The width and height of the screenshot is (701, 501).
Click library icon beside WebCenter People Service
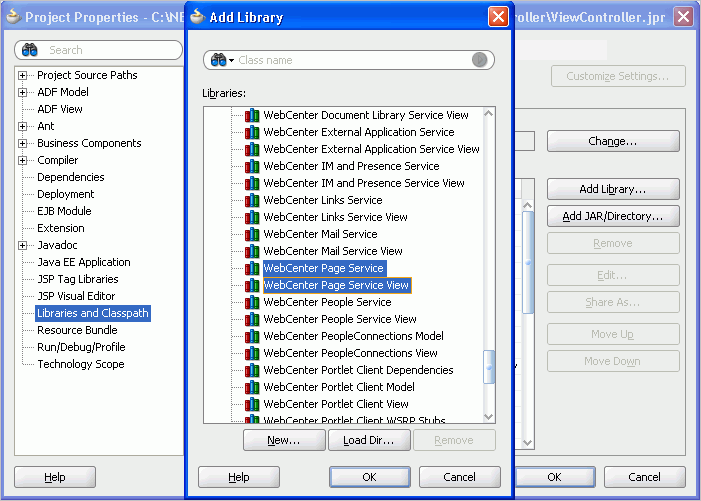coord(252,302)
